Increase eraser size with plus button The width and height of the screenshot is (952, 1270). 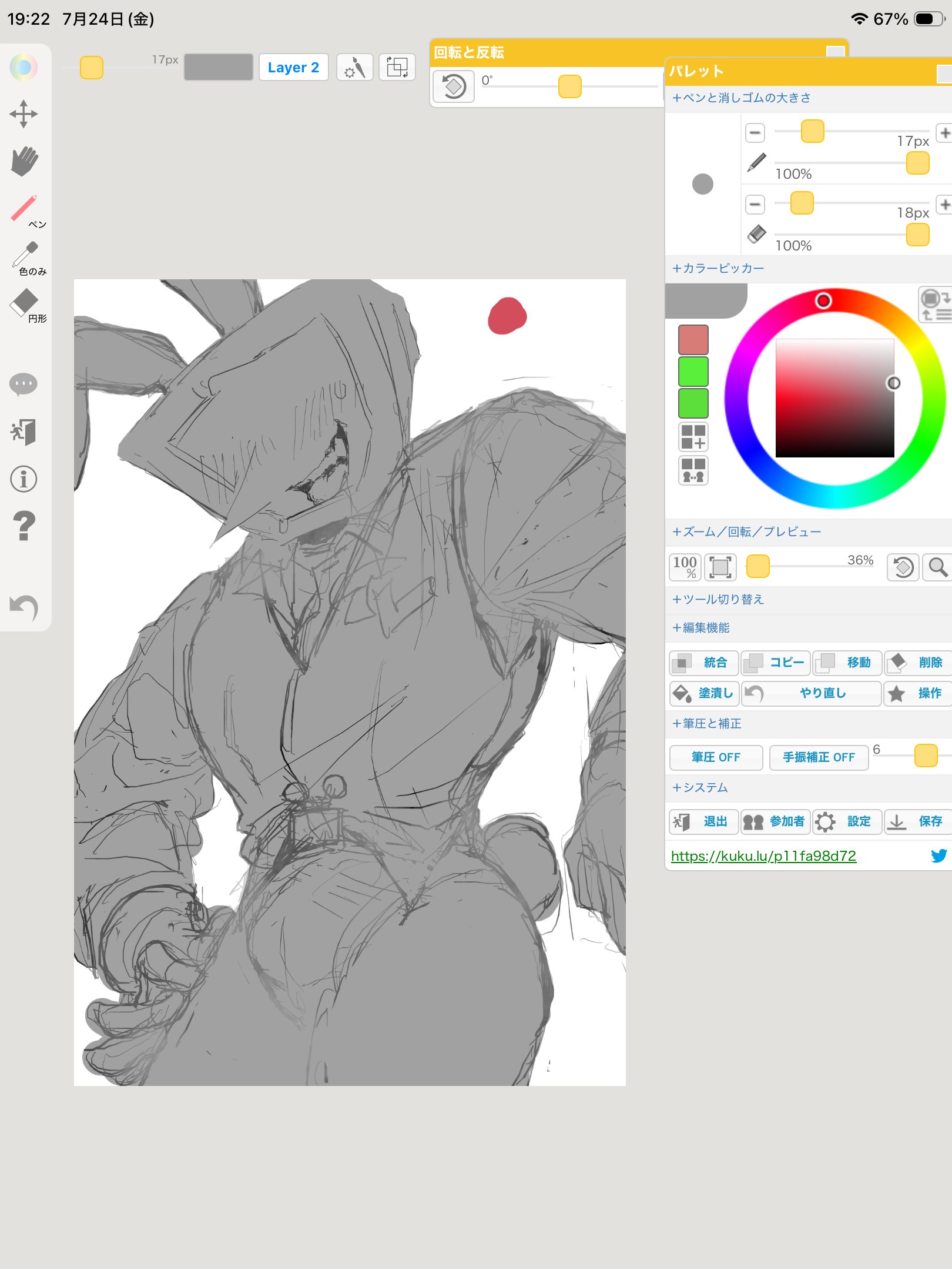pyautogui.click(x=944, y=205)
